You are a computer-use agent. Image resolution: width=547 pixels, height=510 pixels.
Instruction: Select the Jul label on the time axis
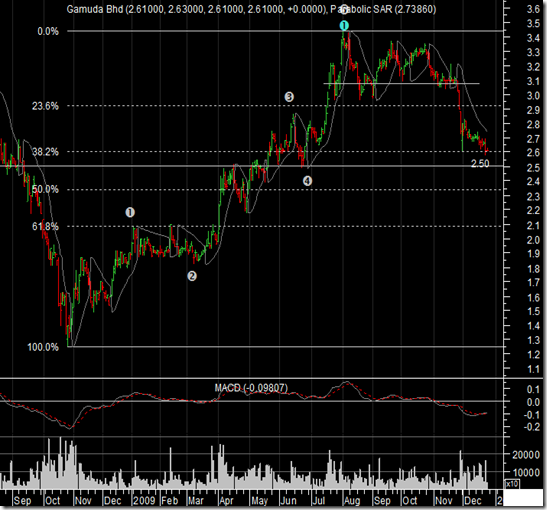(x=319, y=501)
